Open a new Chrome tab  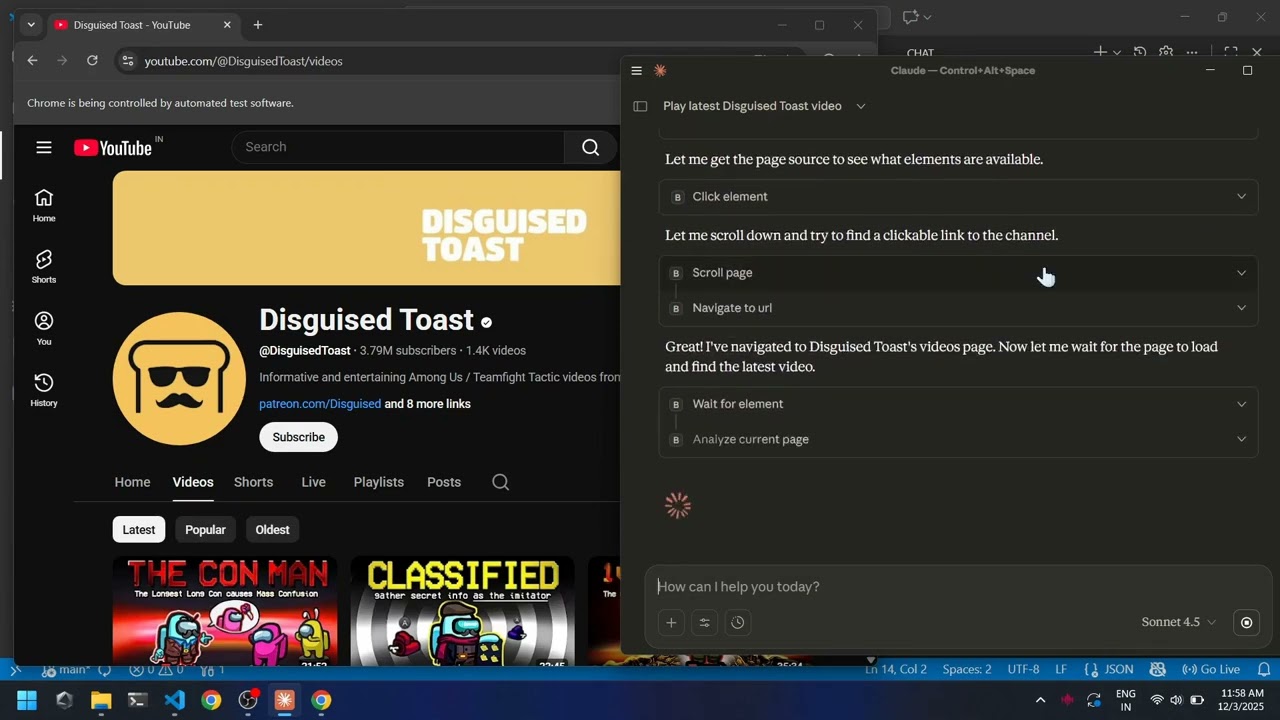[x=258, y=25]
